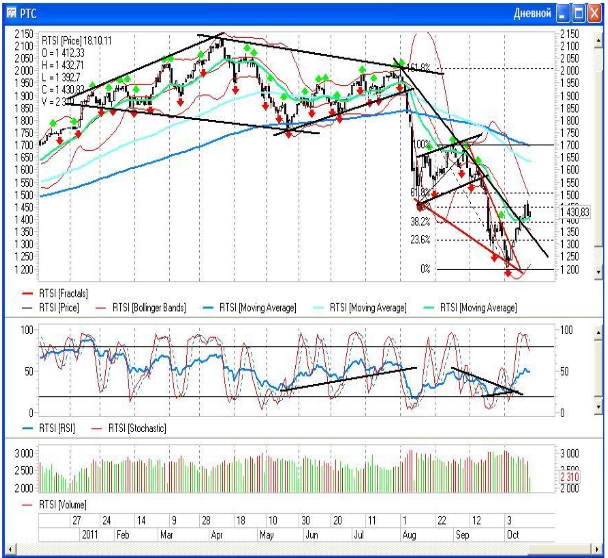The height and width of the screenshot is (558, 608).
Task: Select the RTSI [Bollinger Bands] legend entry
Action: pos(141,308)
